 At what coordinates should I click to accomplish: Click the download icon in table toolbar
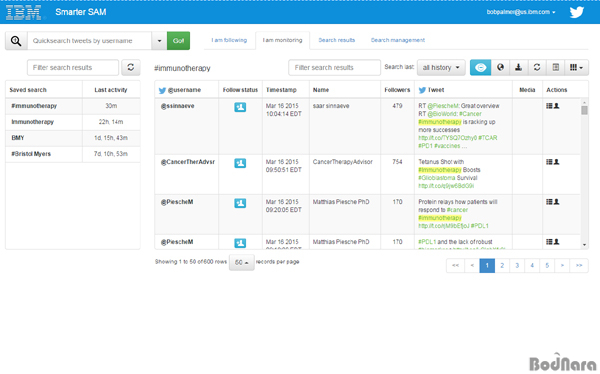click(x=518, y=67)
